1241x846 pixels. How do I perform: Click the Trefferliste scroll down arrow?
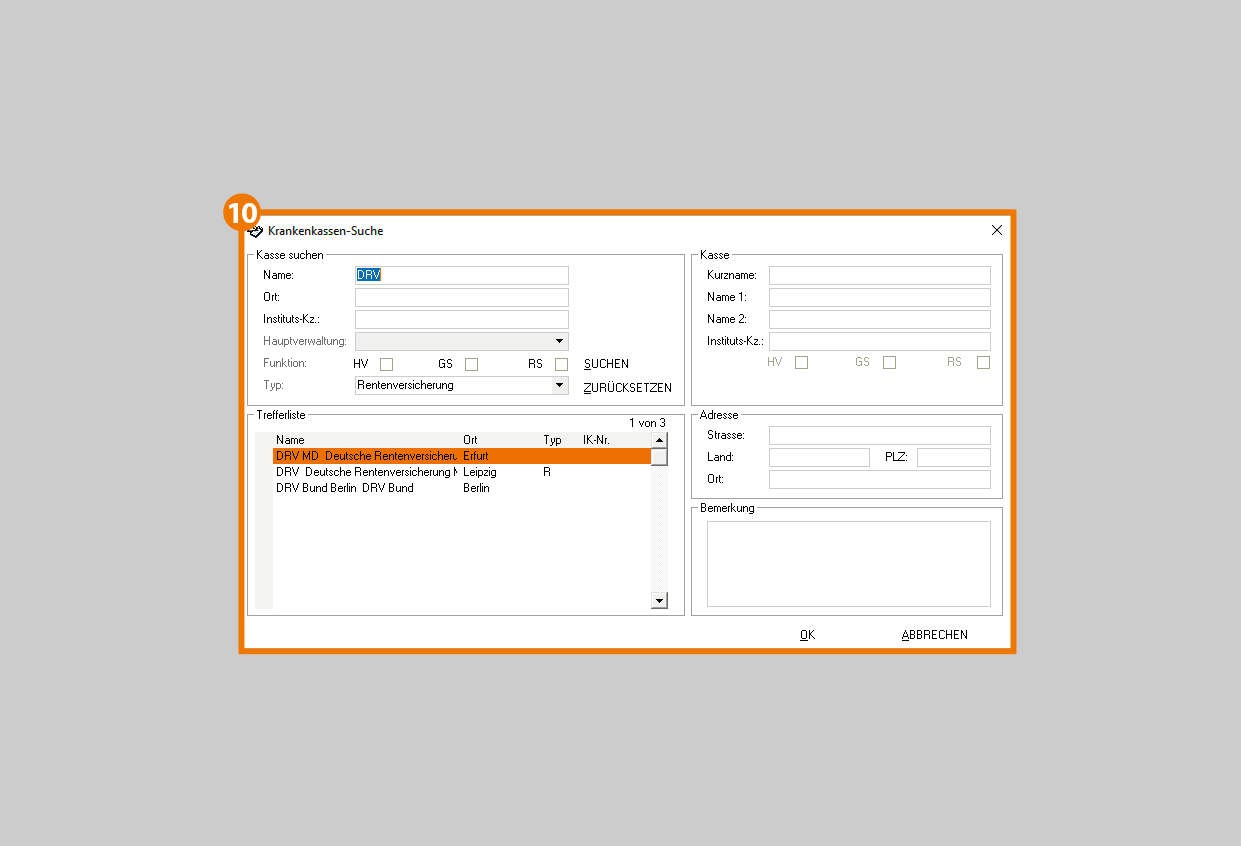pyautogui.click(x=659, y=600)
